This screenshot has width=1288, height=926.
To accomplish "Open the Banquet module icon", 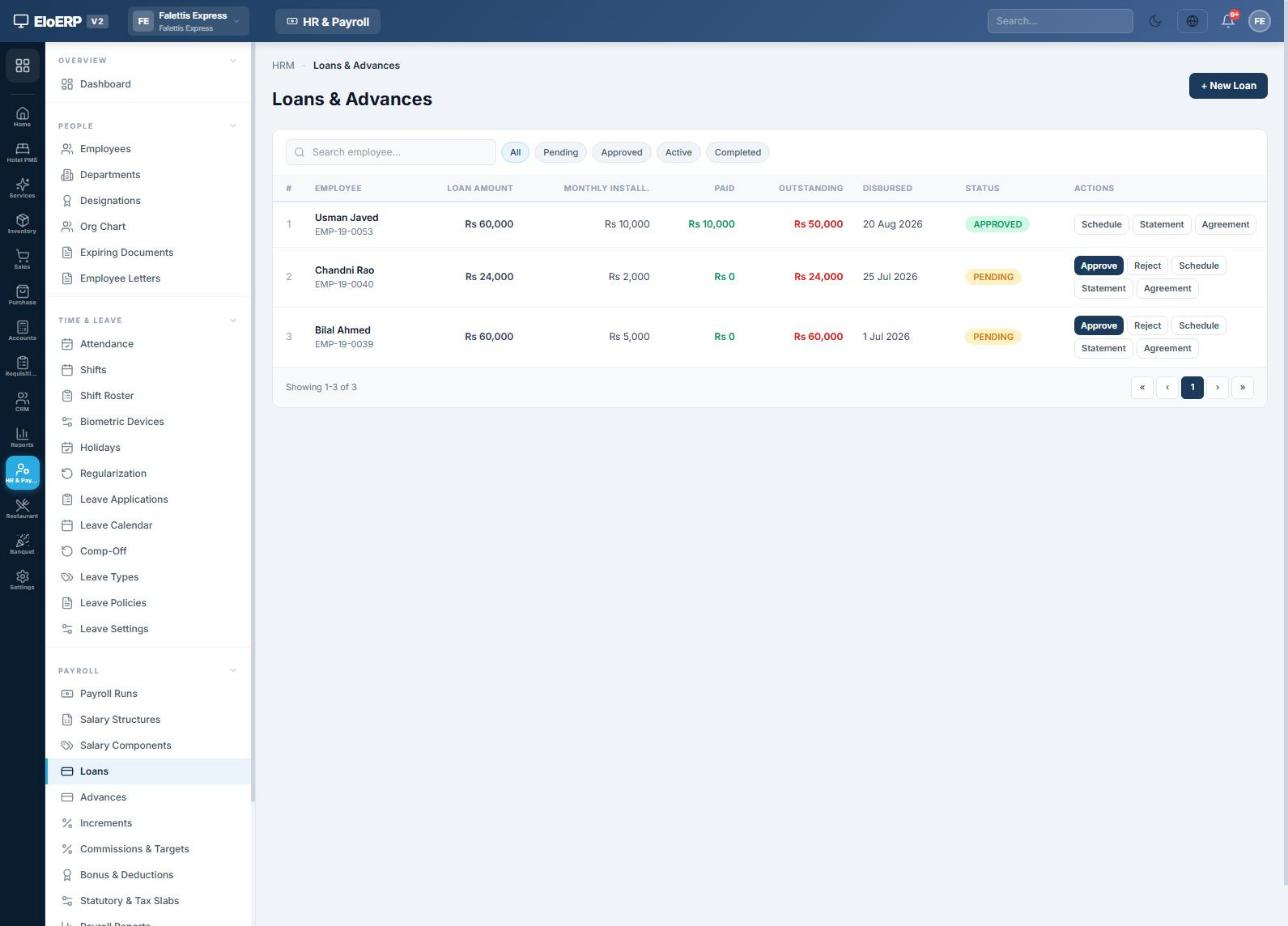I will 22,545.
